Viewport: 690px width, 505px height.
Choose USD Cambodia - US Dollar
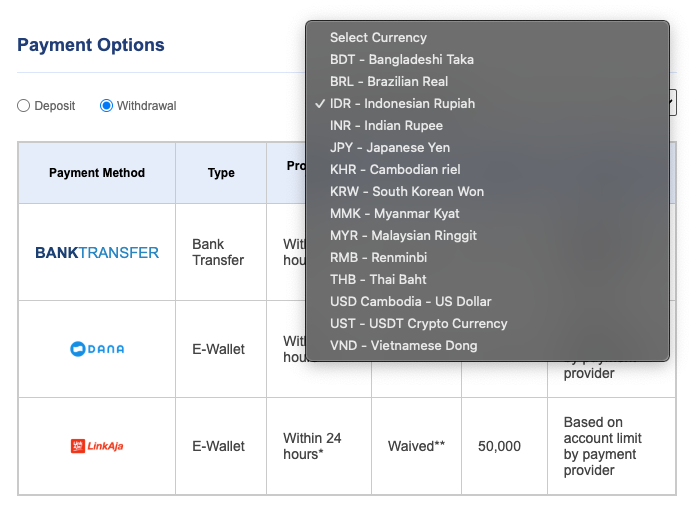click(x=410, y=302)
